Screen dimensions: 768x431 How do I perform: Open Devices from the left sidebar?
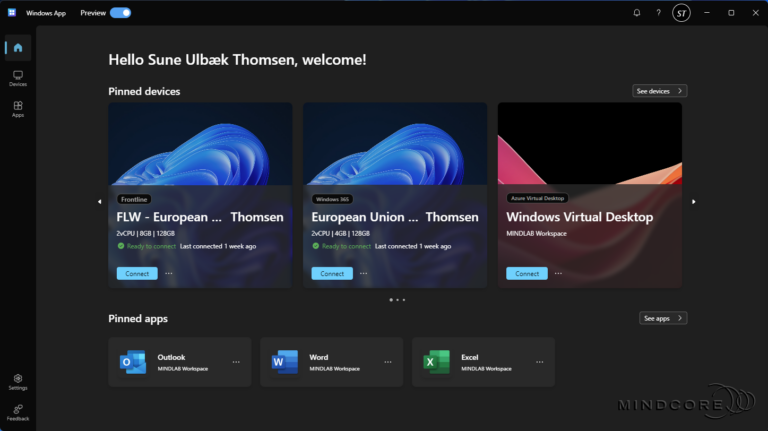click(18, 78)
